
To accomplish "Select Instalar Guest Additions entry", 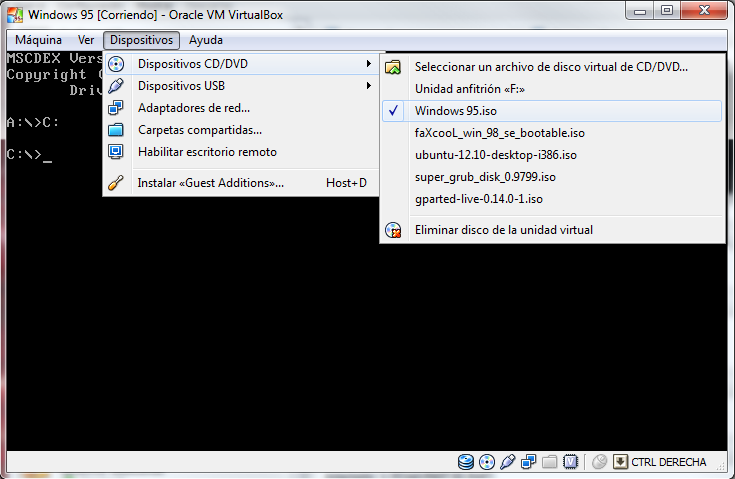I will [241, 183].
